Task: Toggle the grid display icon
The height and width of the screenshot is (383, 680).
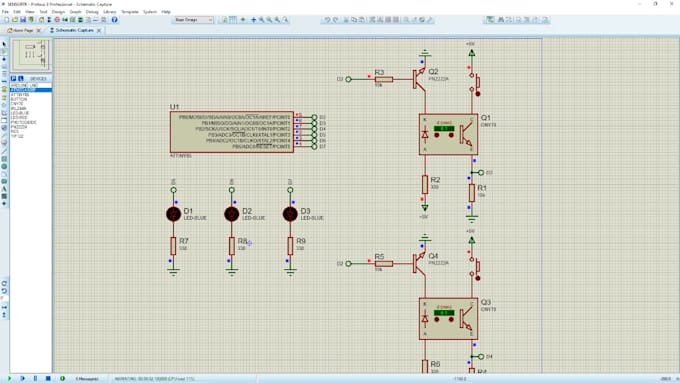Action: click(233, 20)
